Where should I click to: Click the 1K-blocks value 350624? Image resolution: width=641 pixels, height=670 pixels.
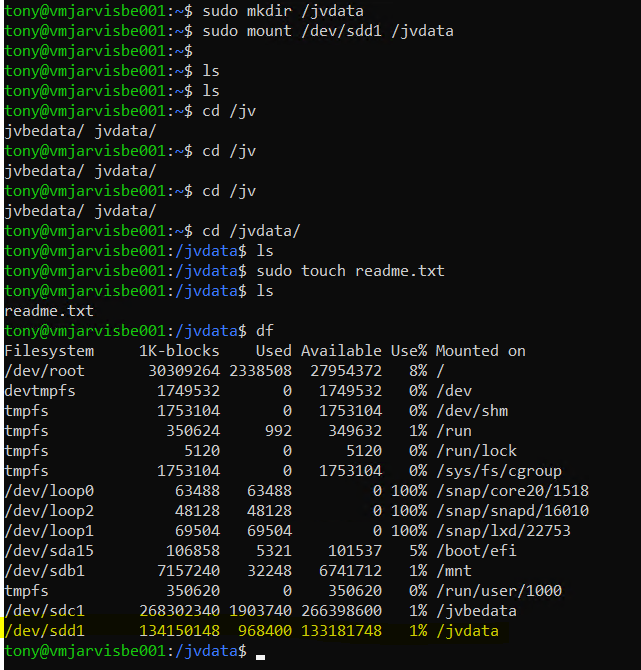tap(193, 431)
